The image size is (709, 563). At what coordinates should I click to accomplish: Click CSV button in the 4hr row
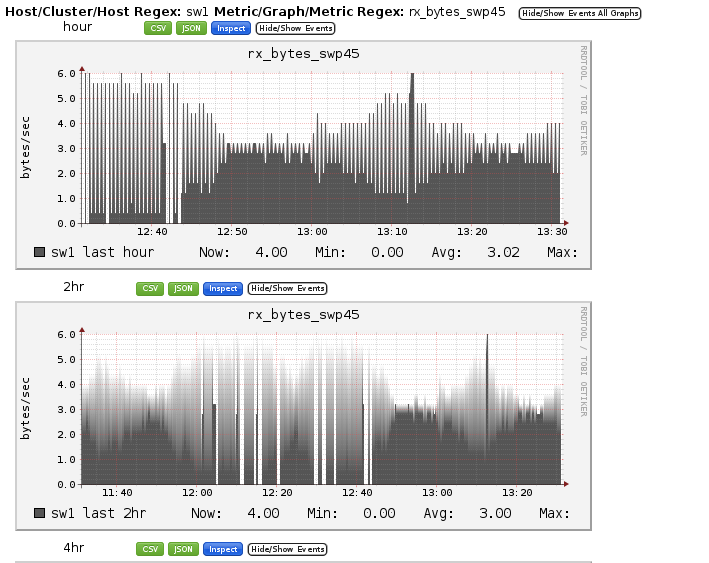coord(151,549)
